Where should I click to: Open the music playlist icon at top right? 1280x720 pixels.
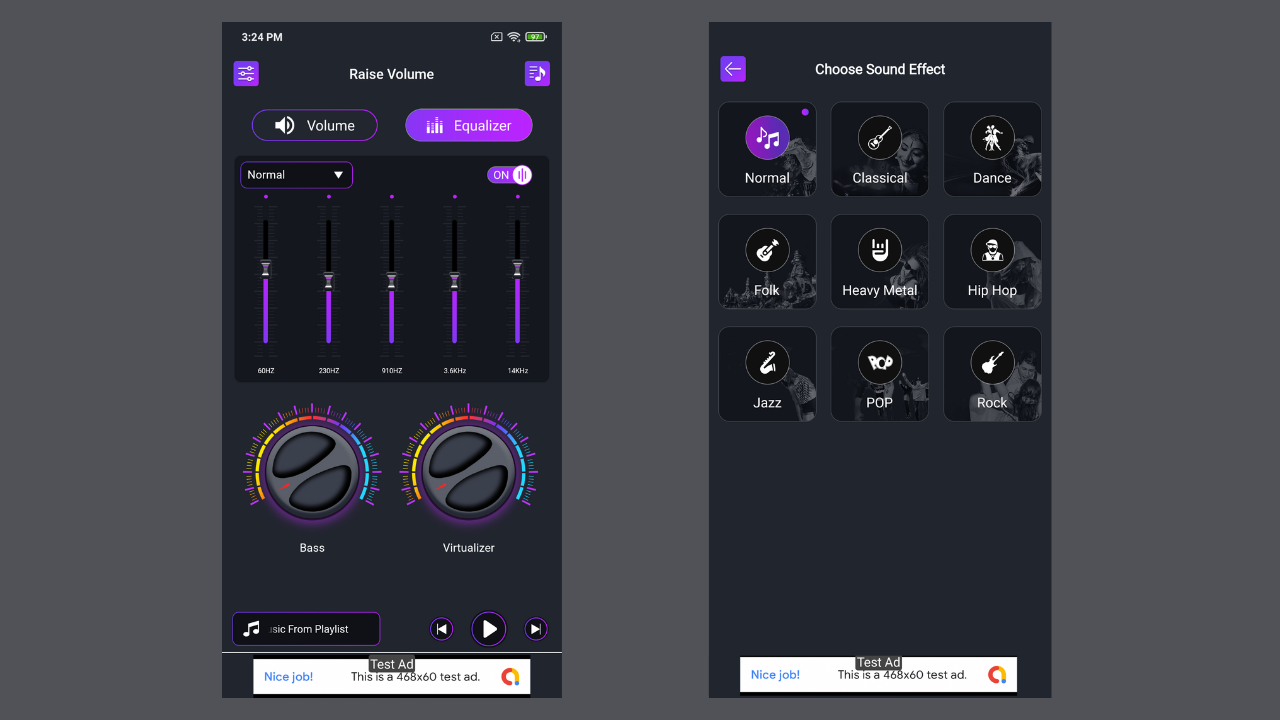click(x=537, y=74)
